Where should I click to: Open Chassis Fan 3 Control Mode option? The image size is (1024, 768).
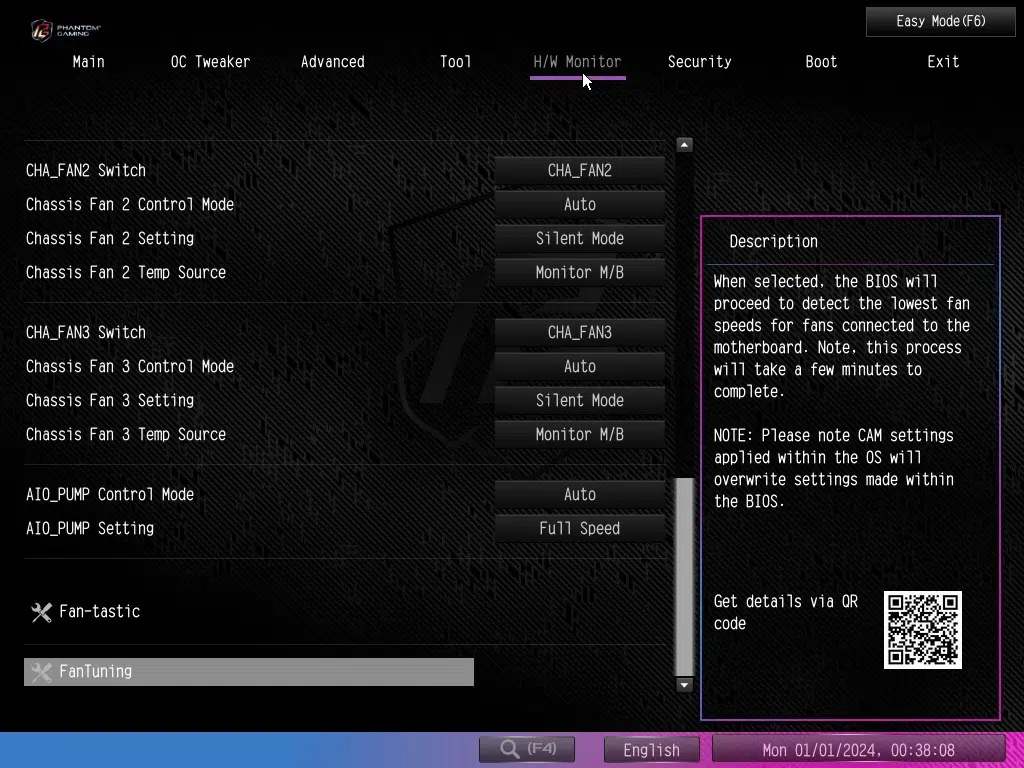(580, 367)
